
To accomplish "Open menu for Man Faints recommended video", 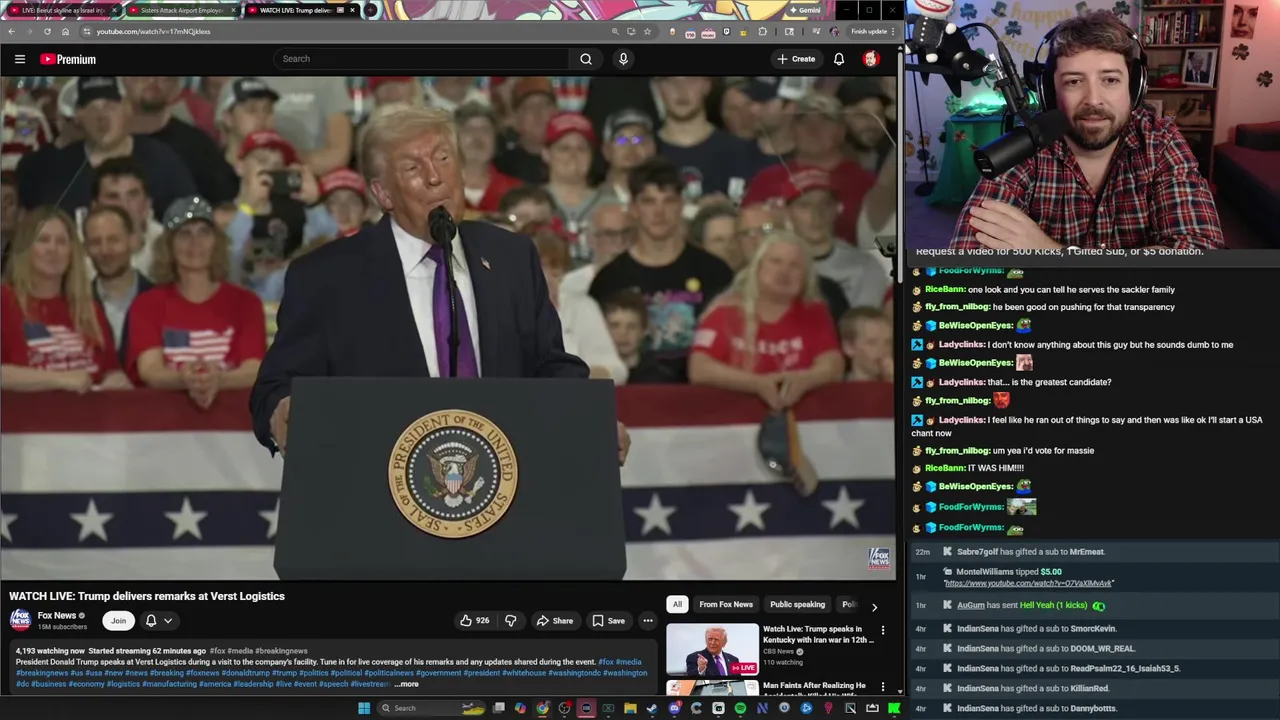I will (x=882, y=687).
